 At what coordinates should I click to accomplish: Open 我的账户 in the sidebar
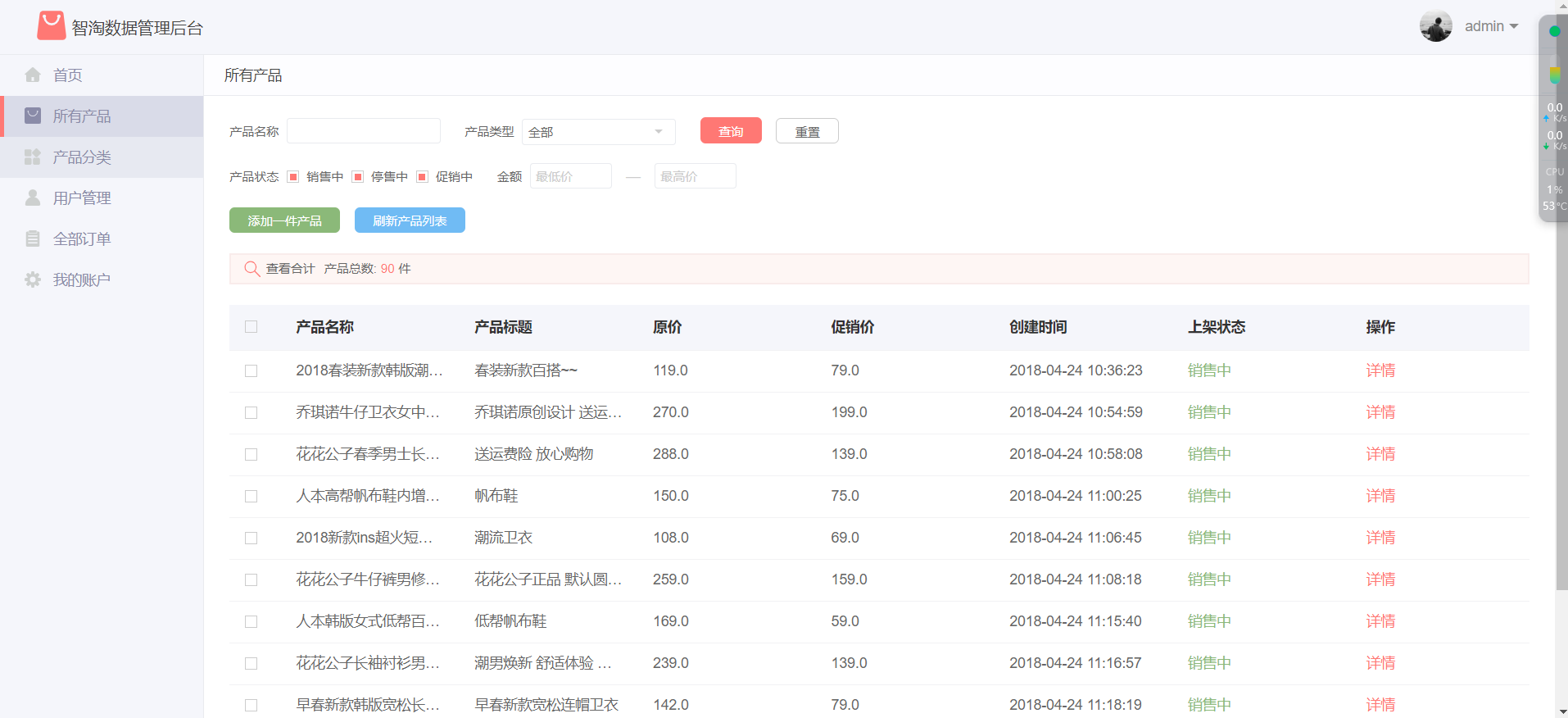pos(102,280)
